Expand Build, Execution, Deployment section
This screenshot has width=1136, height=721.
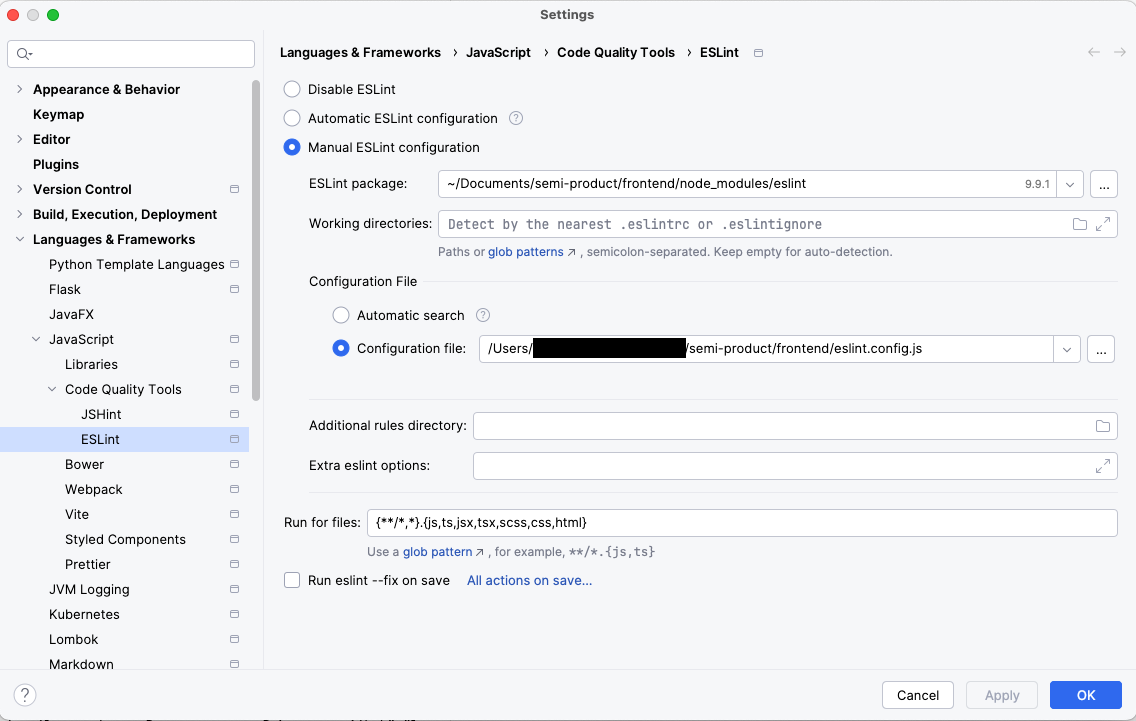tap(20, 214)
